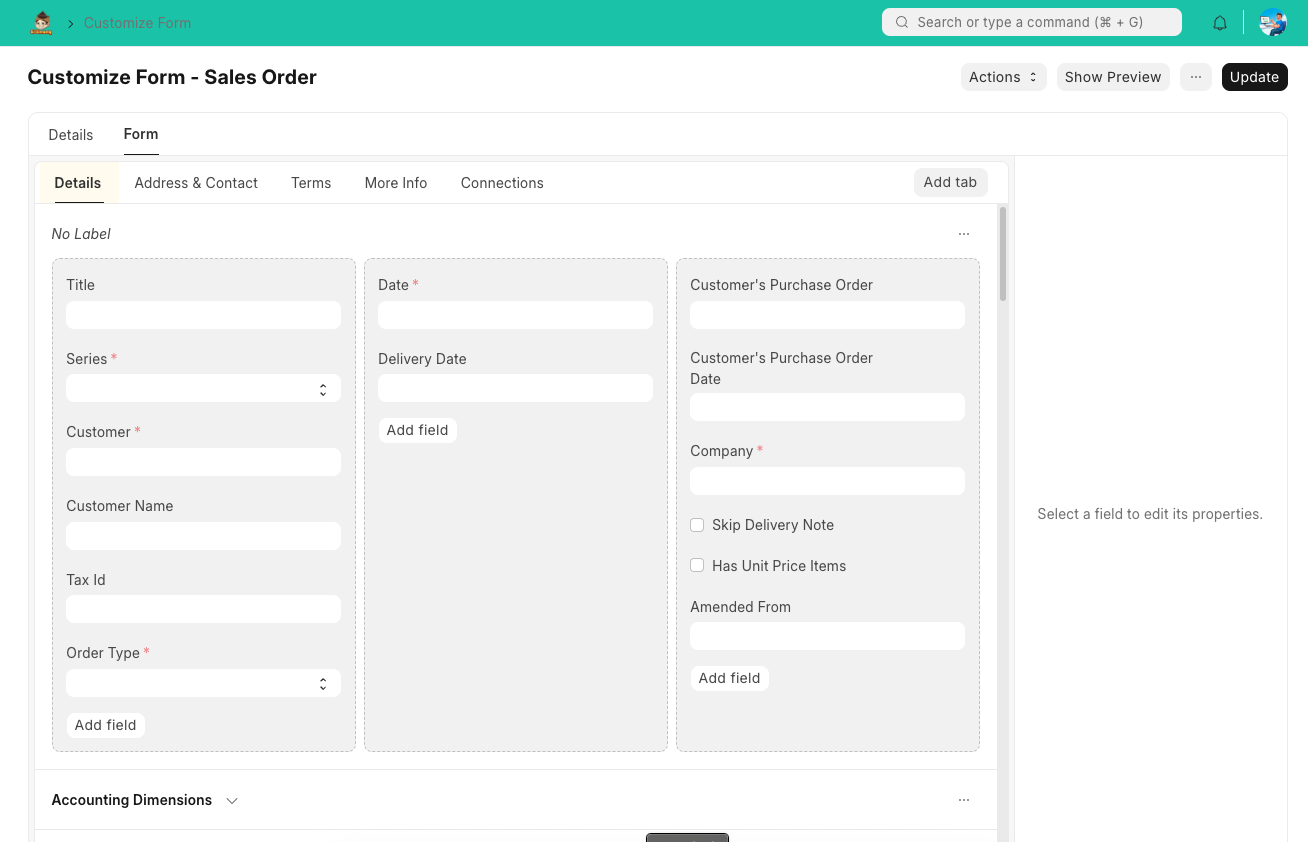This screenshot has height=842, width=1308.
Task: Enable Skip Delivery Note
Action: click(697, 524)
